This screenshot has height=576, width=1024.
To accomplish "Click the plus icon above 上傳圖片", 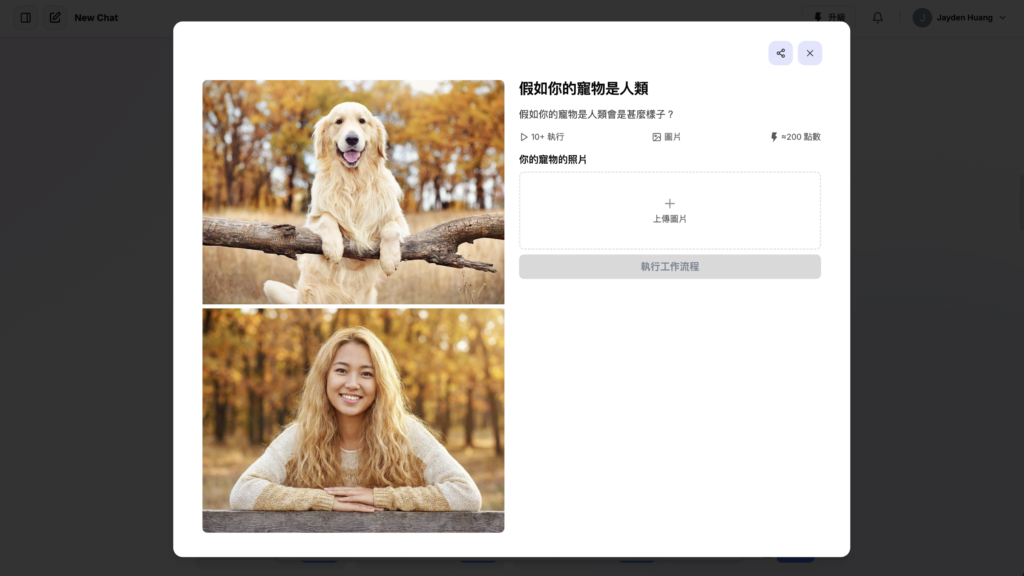I will [x=669, y=204].
